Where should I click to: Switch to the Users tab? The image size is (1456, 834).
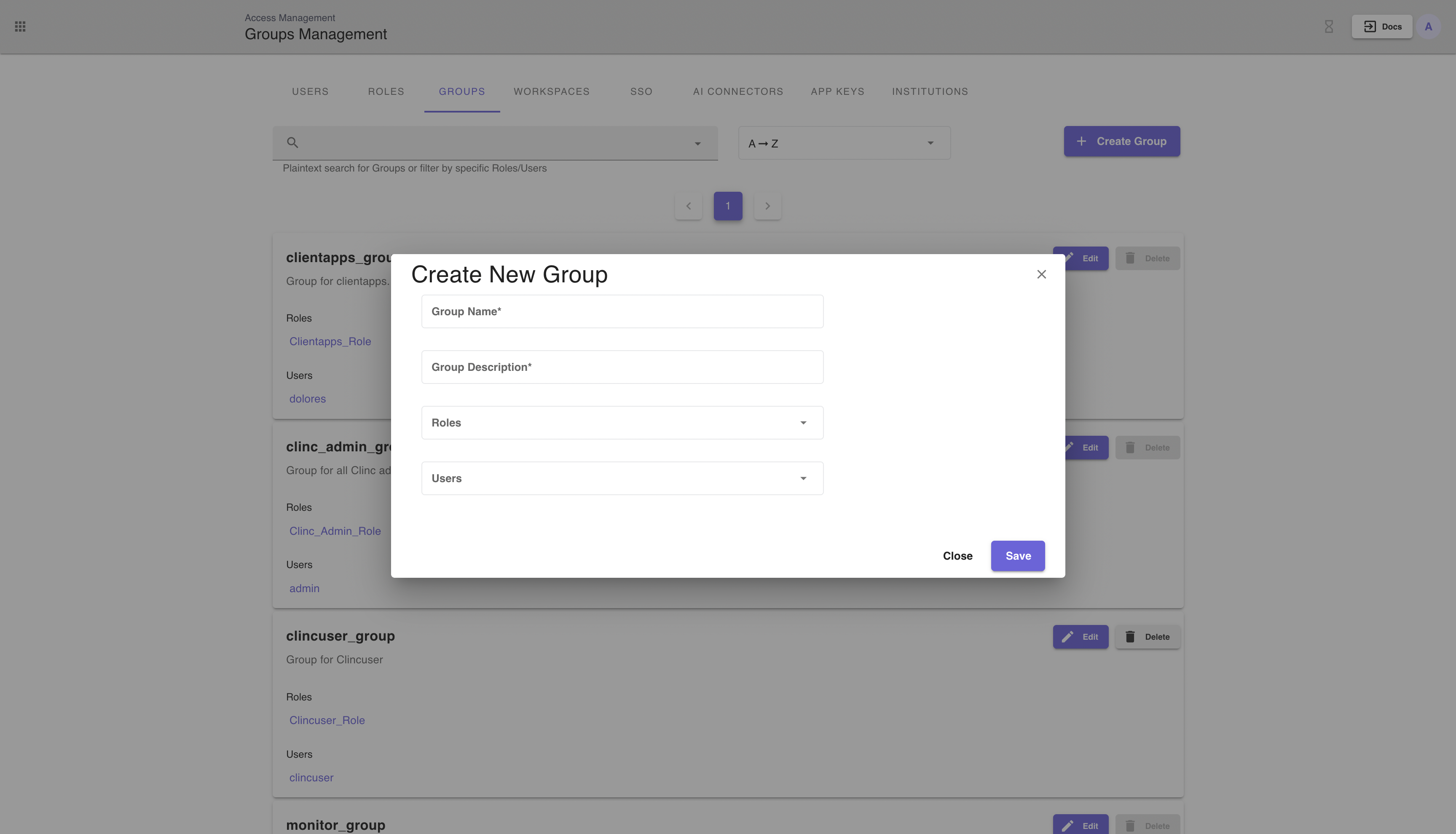tap(311, 91)
